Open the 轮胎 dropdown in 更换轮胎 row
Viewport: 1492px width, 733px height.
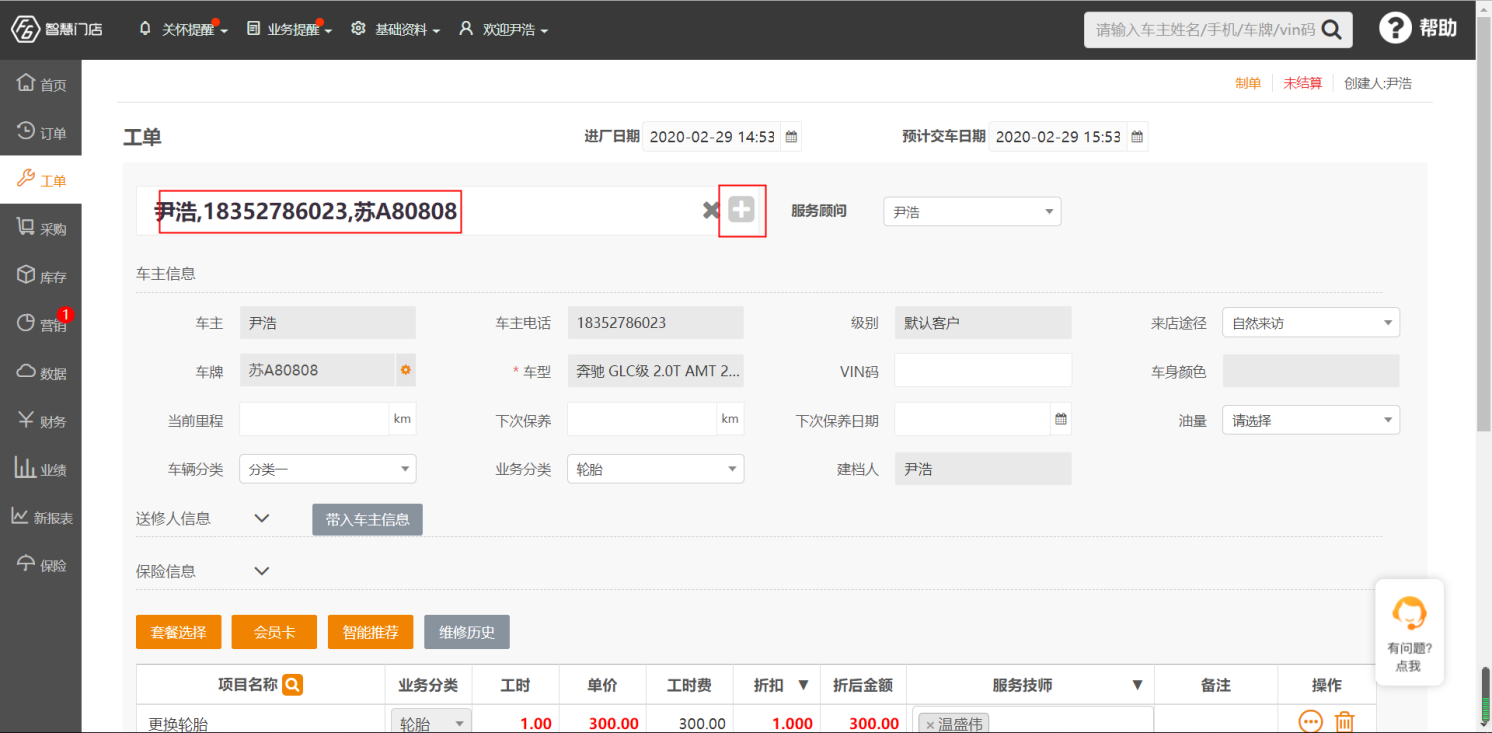[x=431, y=722]
